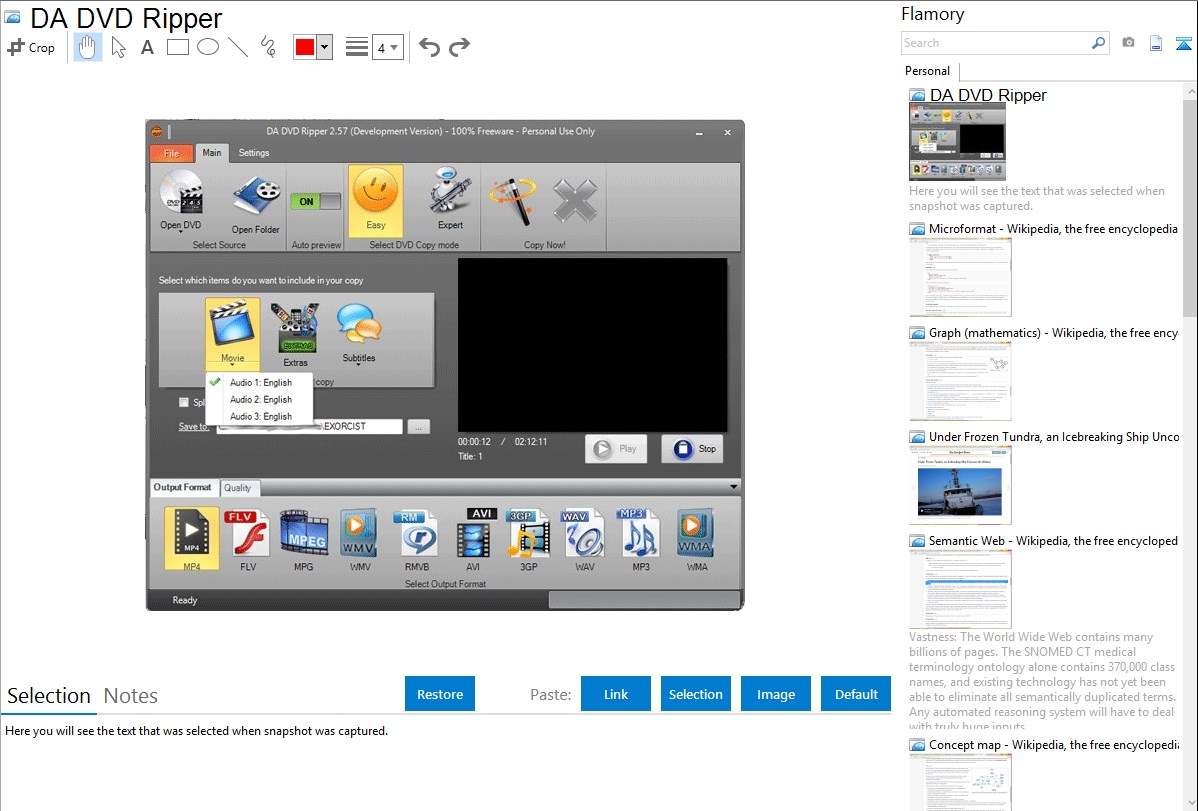Switch to the Selection tab
The width and height of the screenshot is (1198, 811).
tap(49, 696)
